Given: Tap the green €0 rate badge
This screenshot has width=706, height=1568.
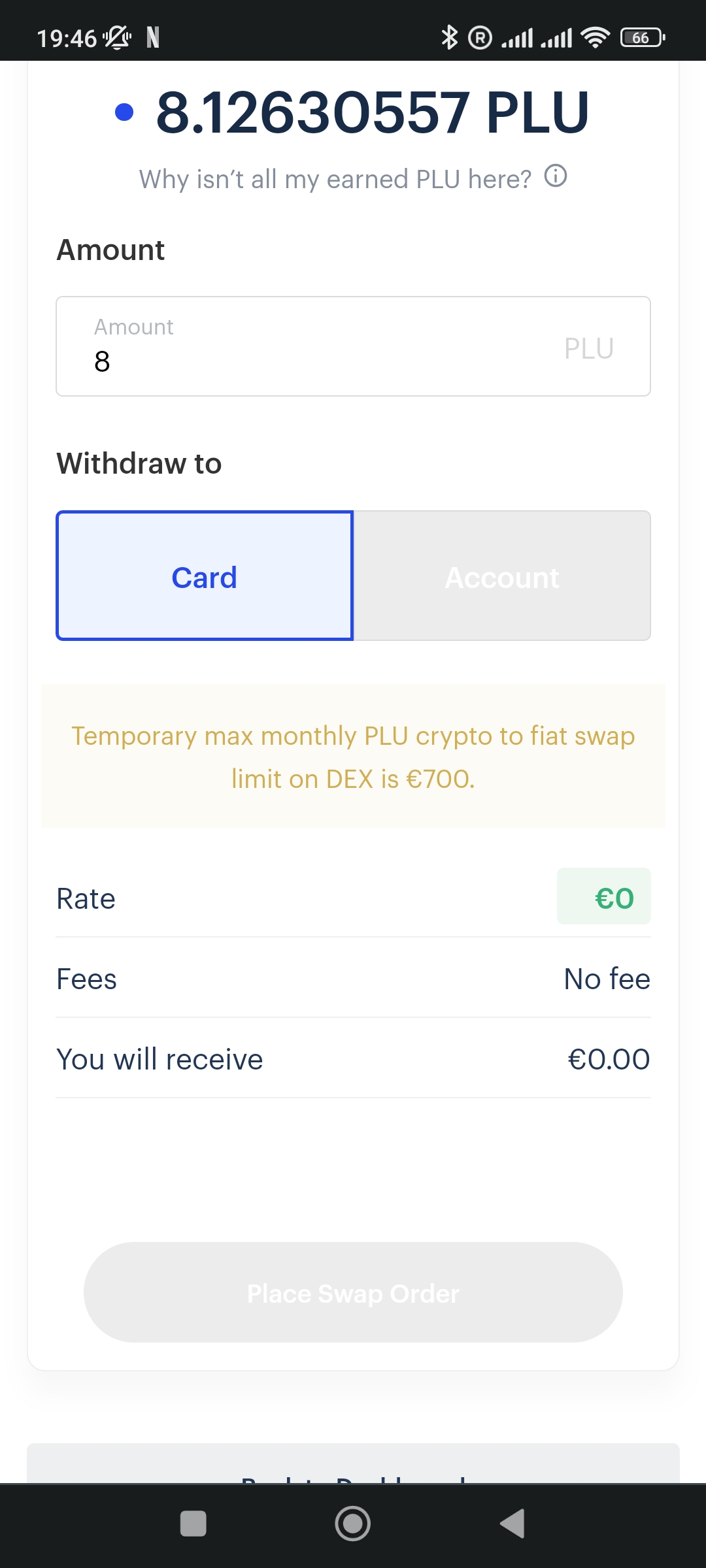Looking at the screenshot, I should pos(603,896).
